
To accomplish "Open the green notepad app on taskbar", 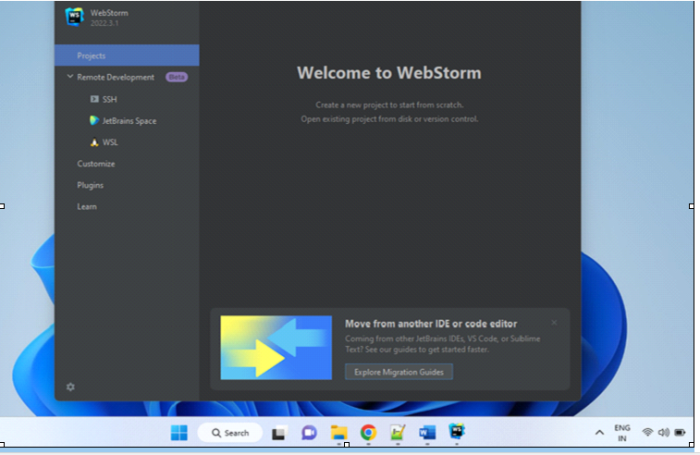I will pyautogui.click(x=398, y=432).
